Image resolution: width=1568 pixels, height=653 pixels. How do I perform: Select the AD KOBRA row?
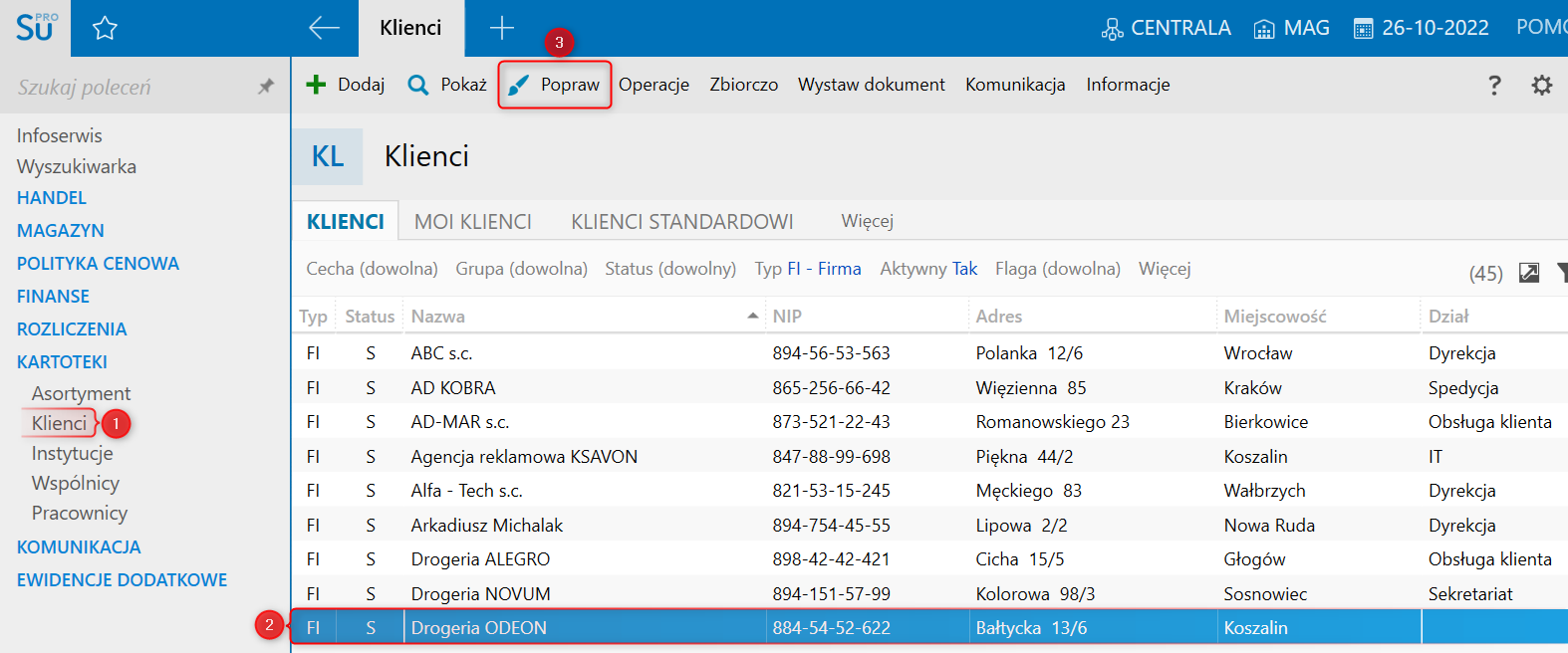(929, 387)
